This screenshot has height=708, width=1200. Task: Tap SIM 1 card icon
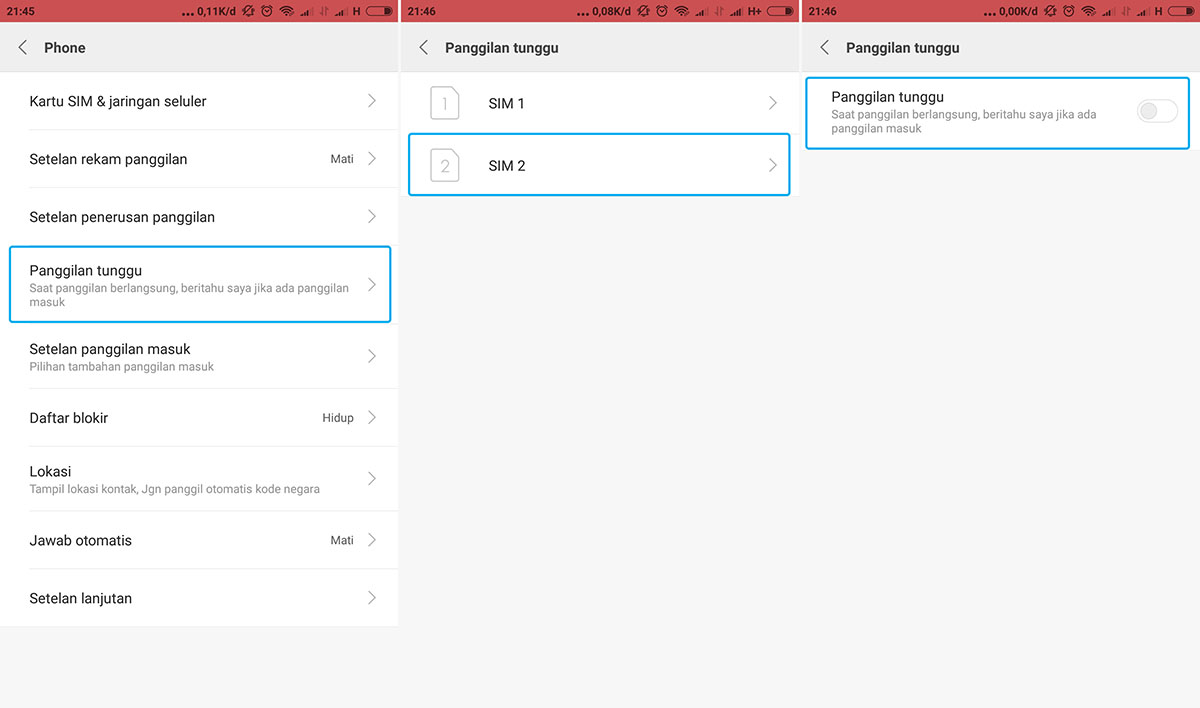pyautogui.click(x=445, y=103)
